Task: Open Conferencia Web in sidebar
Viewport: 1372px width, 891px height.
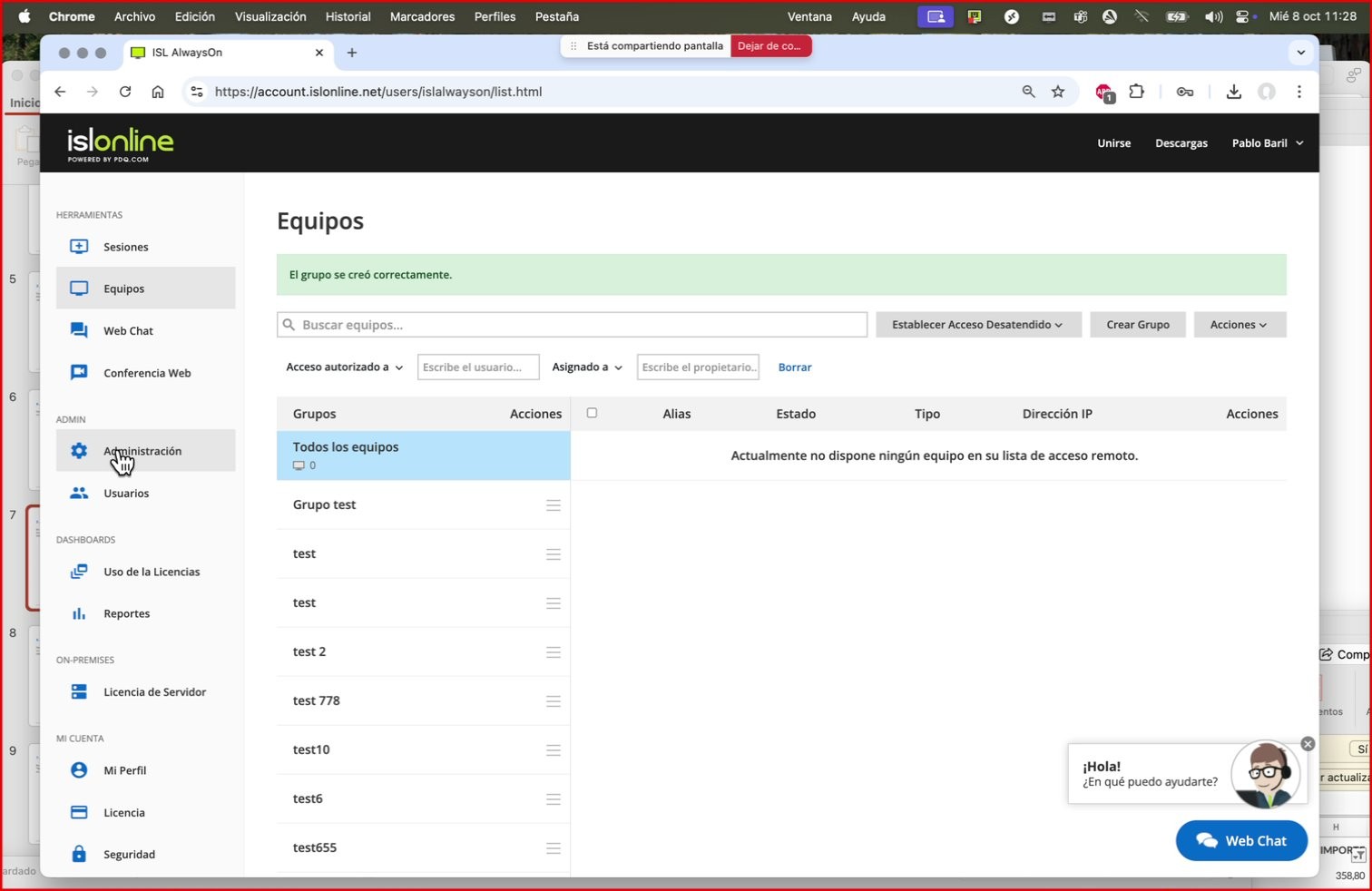Action: pos(146,373)
